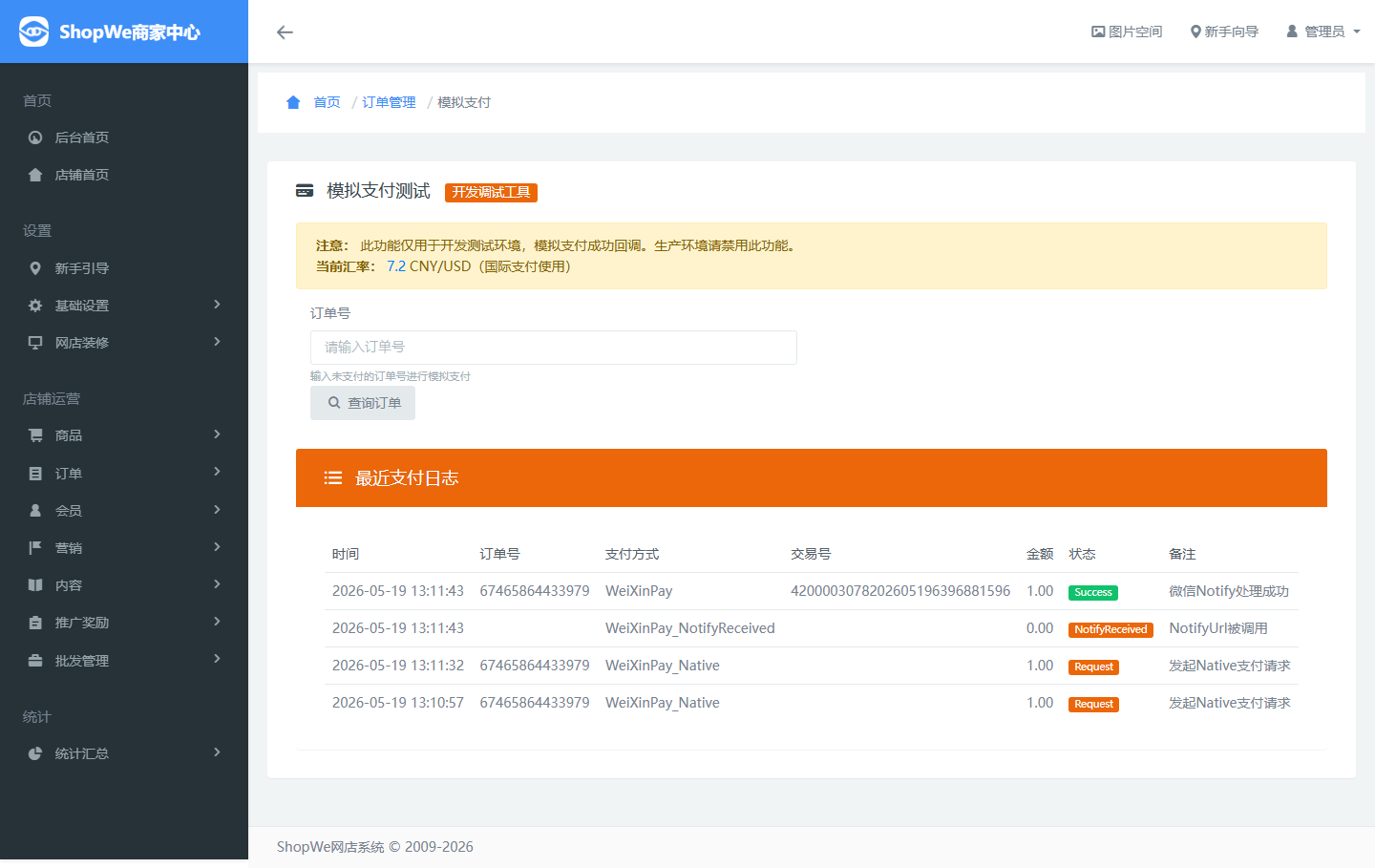Open 批发管理 sidebar menu
Screen dimensions: 1375x868
click(124, 661)
